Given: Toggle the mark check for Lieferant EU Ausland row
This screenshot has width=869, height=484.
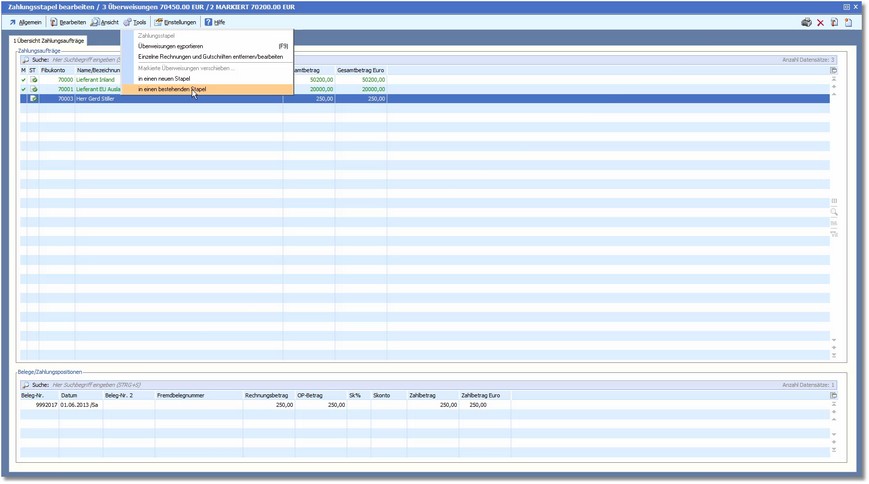Looking at the screenshot, I should tap(23, 89).
